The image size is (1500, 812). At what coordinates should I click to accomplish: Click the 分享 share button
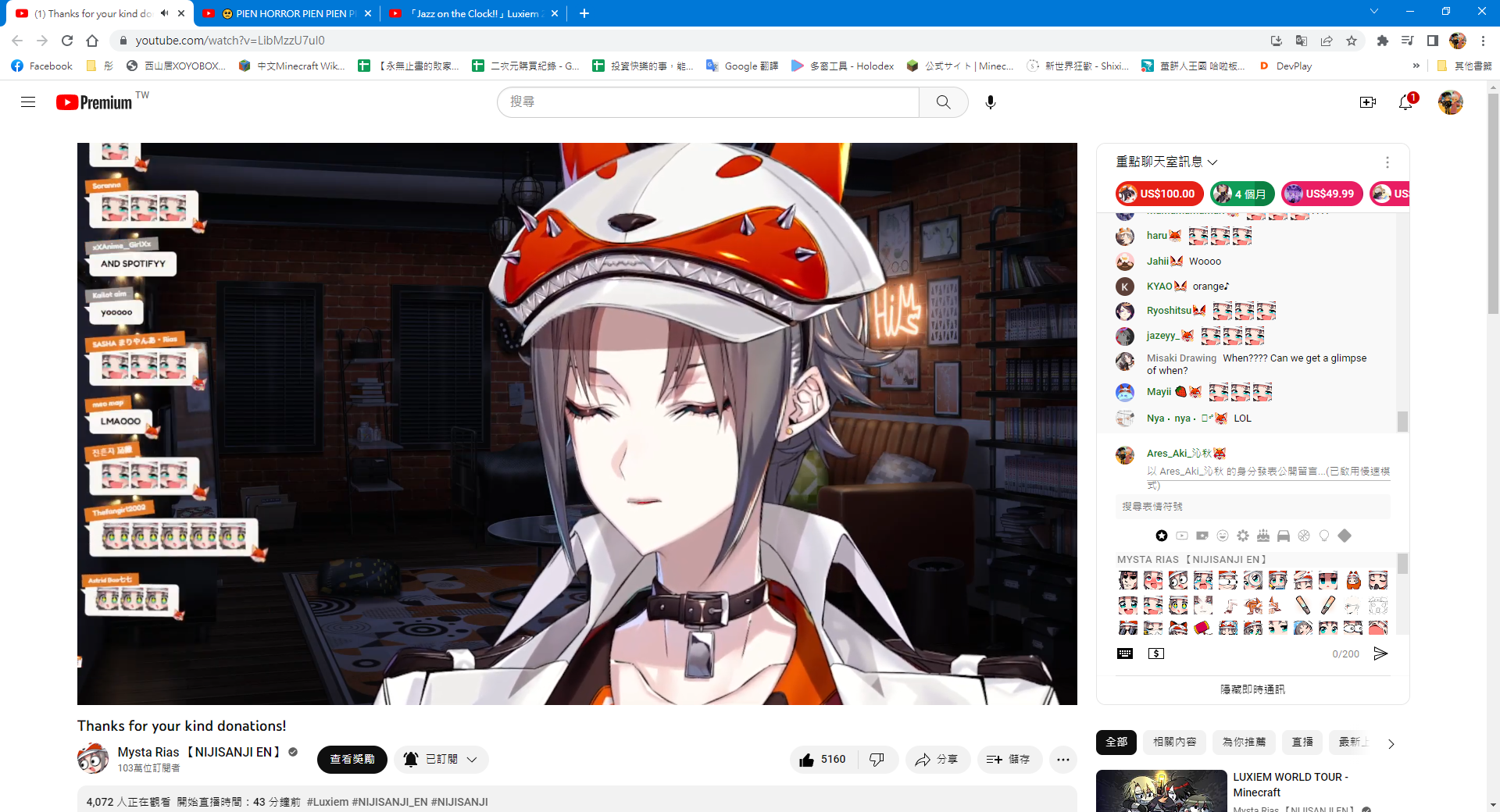937,760
